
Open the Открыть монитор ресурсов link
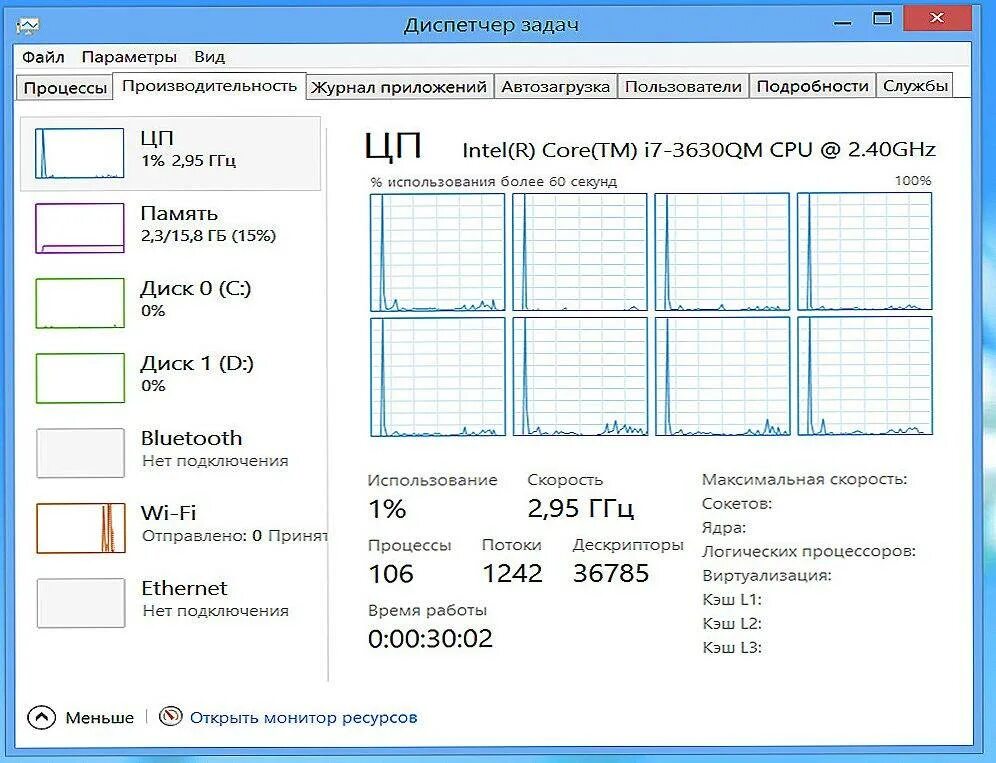[304, 718]
